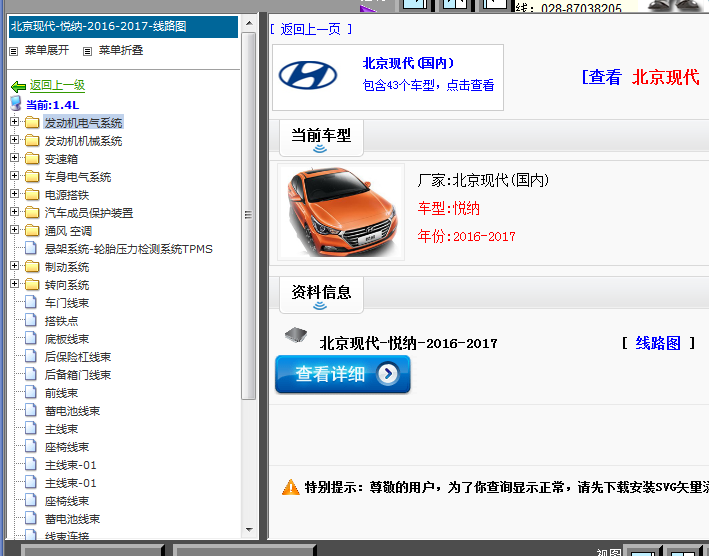The image size is (709, 556).
Task: Click the tree panel scrollbar thumb
Action: pyautogui.click(x=249, y=216)
